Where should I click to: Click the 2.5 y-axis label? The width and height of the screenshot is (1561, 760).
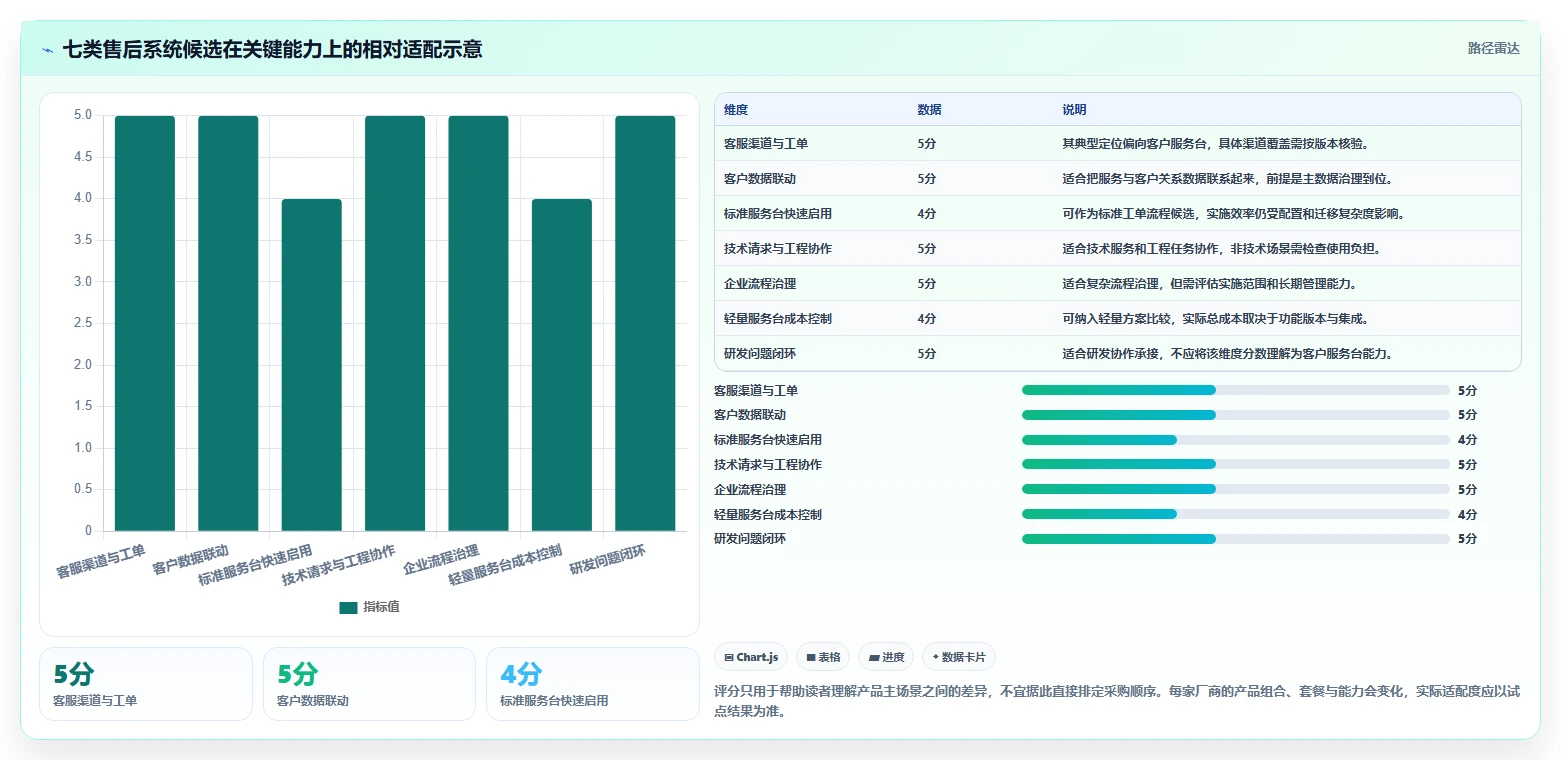(83, 323)
